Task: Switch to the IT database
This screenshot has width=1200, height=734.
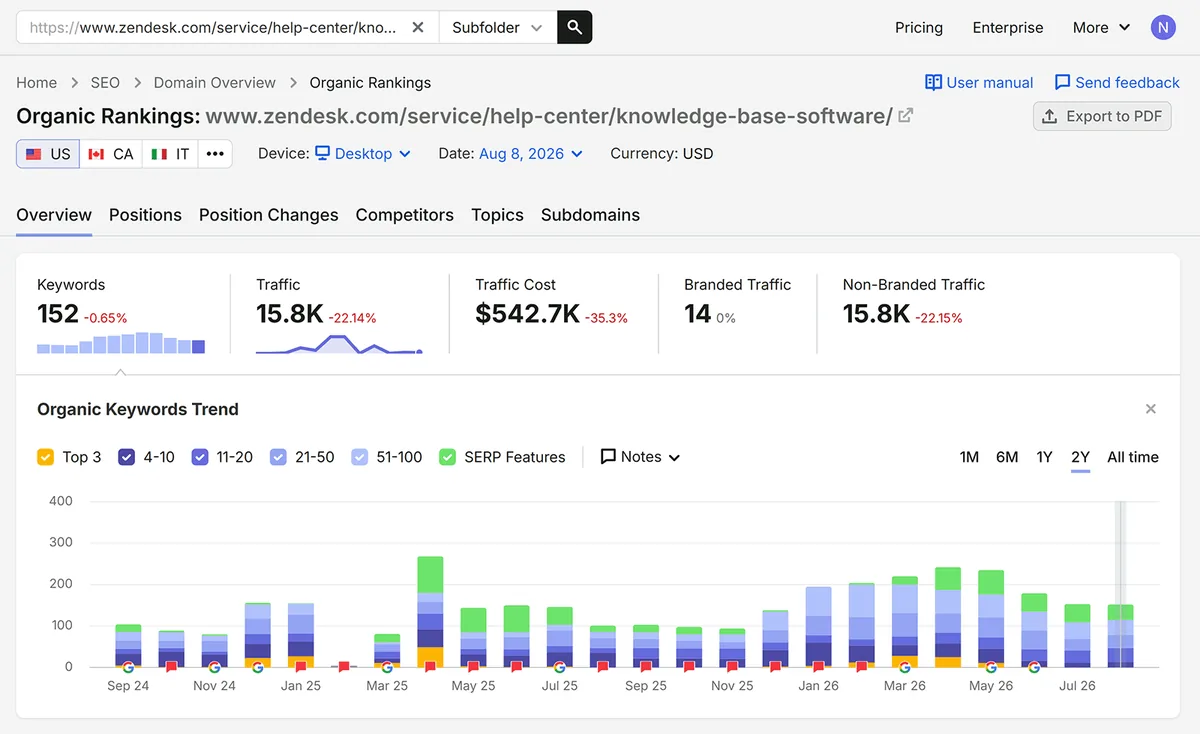Action: pyautogui.click(x=169, y=154)
